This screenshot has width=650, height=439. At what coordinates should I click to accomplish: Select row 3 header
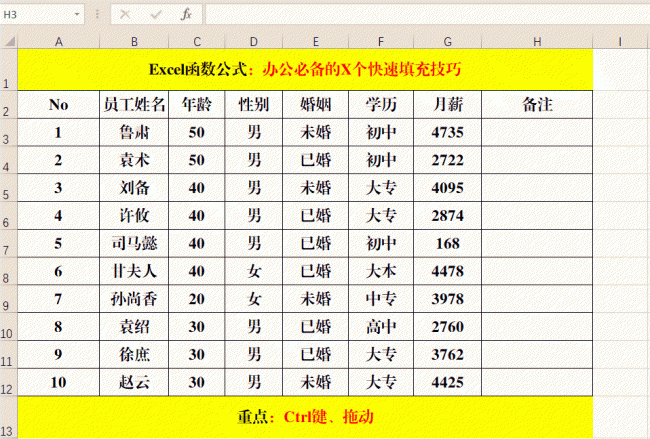coord(9,132)
